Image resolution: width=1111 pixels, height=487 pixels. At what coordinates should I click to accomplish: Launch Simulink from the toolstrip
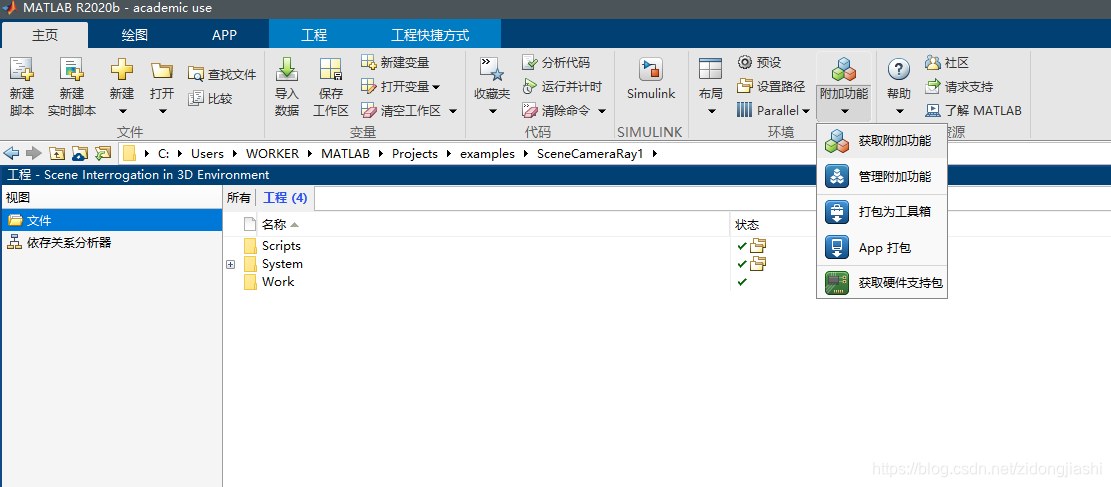651,79
